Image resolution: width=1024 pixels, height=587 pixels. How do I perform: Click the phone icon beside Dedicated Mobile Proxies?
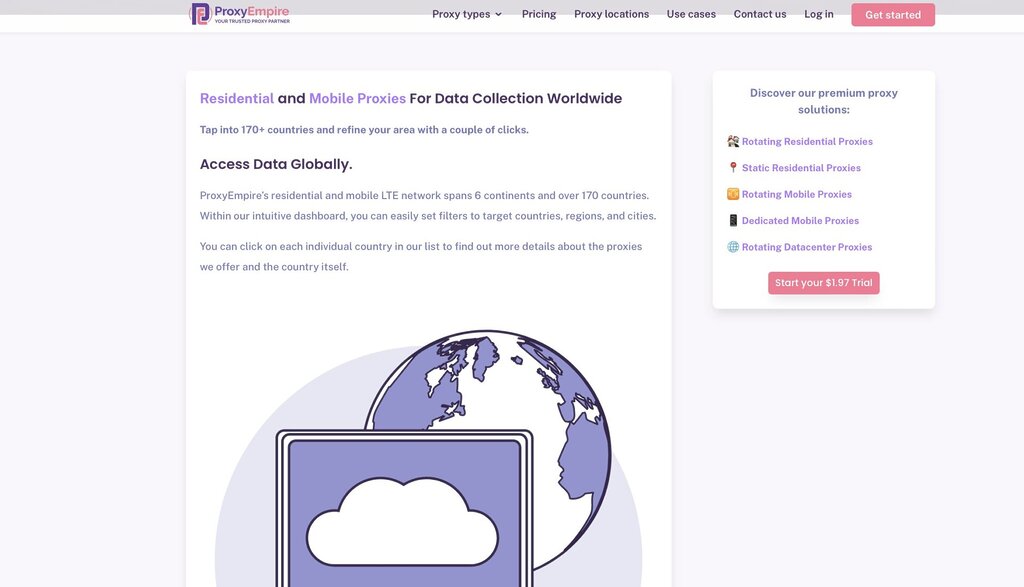733,221
